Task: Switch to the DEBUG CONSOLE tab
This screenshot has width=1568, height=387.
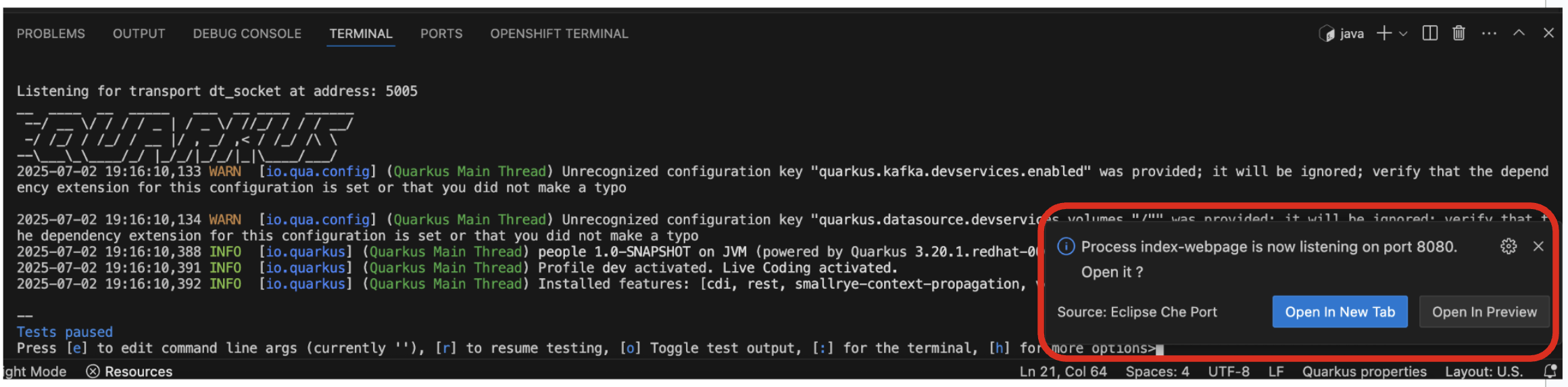Action: (247, 34)
